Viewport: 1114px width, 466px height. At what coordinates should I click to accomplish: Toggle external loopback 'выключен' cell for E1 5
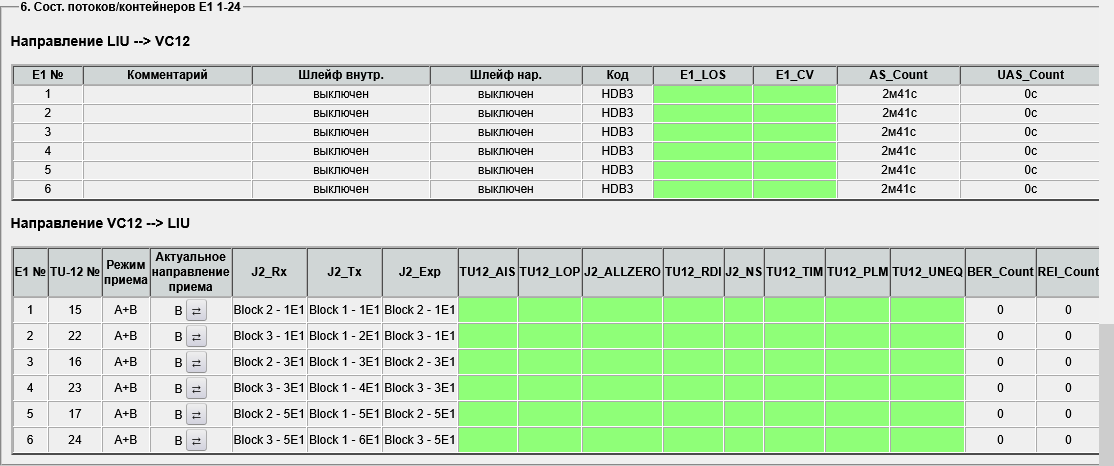[x=506, y=170]
